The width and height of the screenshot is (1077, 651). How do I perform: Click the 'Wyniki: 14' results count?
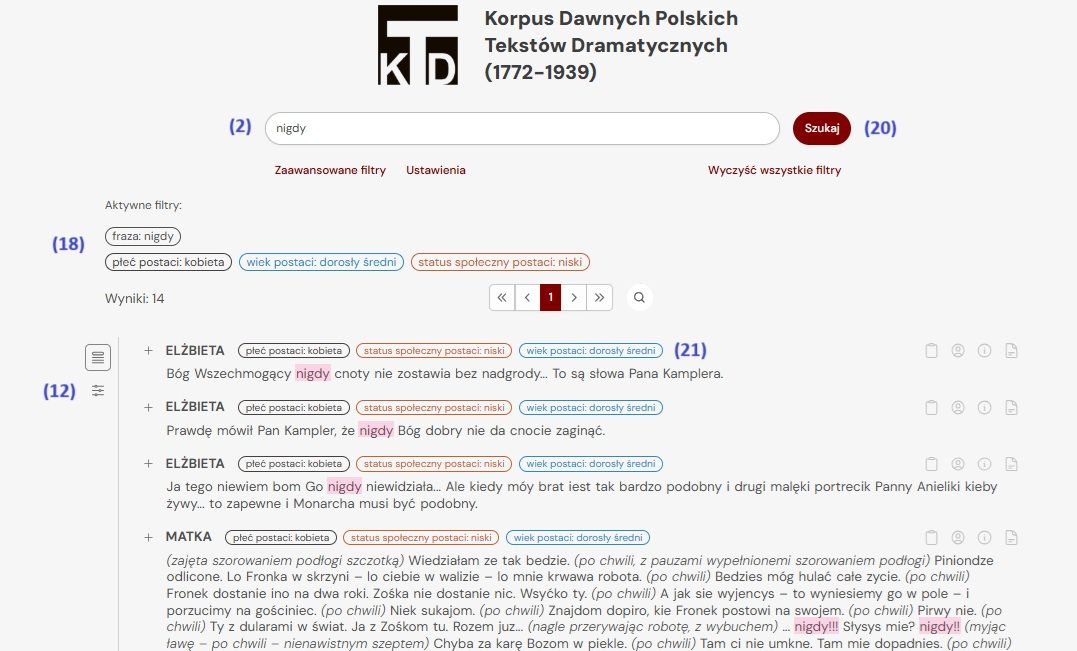(x=135, y=298)
